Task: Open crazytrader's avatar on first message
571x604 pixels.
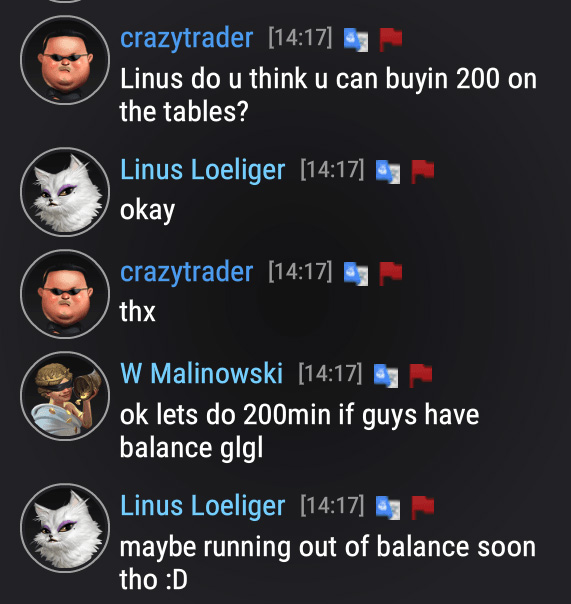Action: click(x=65, y=60)
